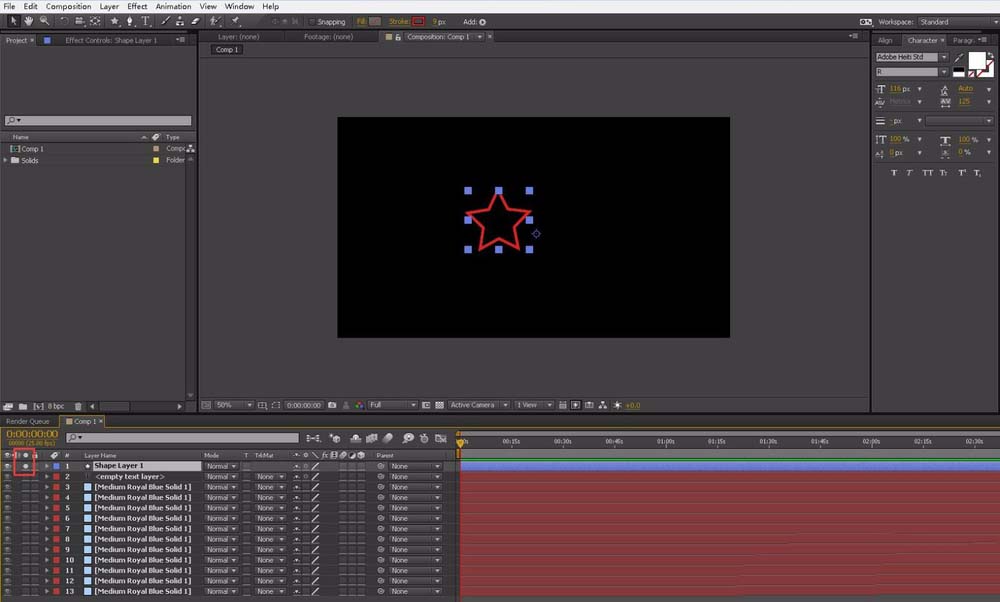The width and height of the screenshot is (1000, 602).
Task: Hide layer 3 Medium Royal Blue Solid
Action: coord(7,487)
